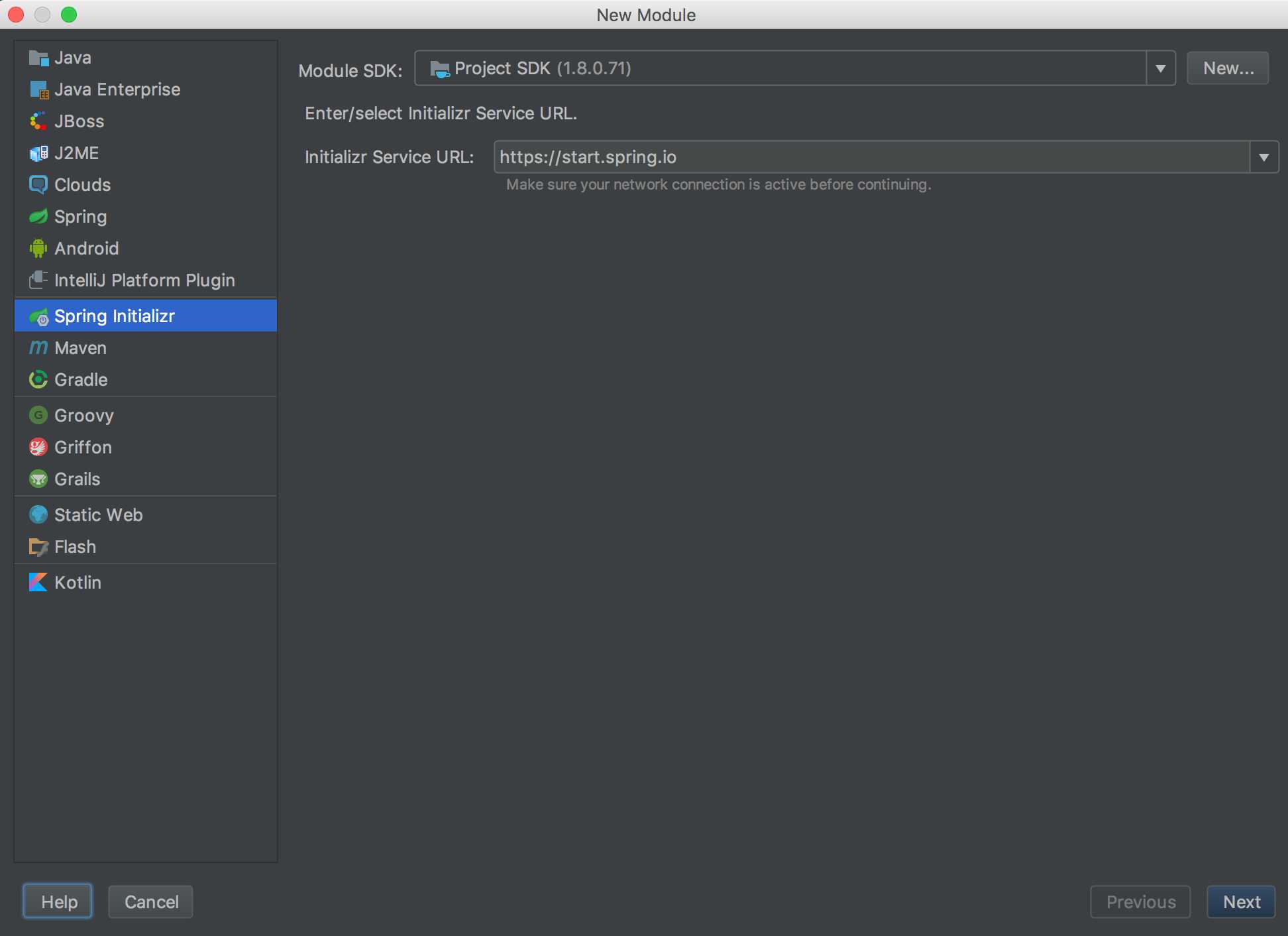Select Java module type label
1288x936 pixels.
[73, 58]
